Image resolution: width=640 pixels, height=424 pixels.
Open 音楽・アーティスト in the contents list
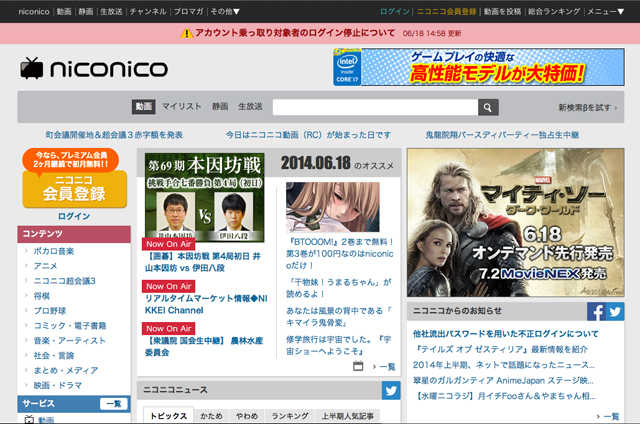[x=69, y=340]
